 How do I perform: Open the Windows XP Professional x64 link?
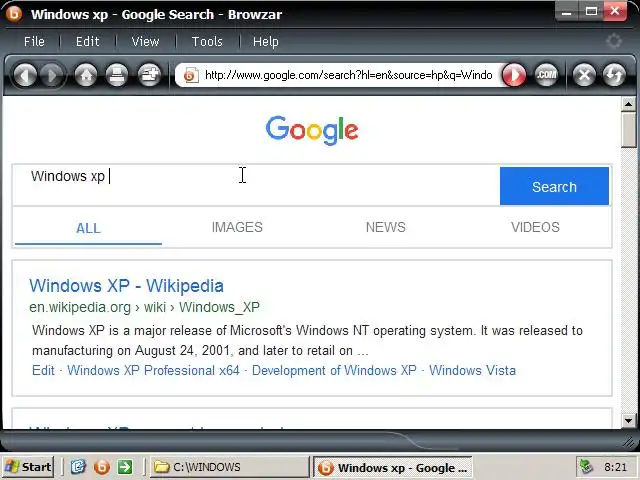tap(153, 370)
